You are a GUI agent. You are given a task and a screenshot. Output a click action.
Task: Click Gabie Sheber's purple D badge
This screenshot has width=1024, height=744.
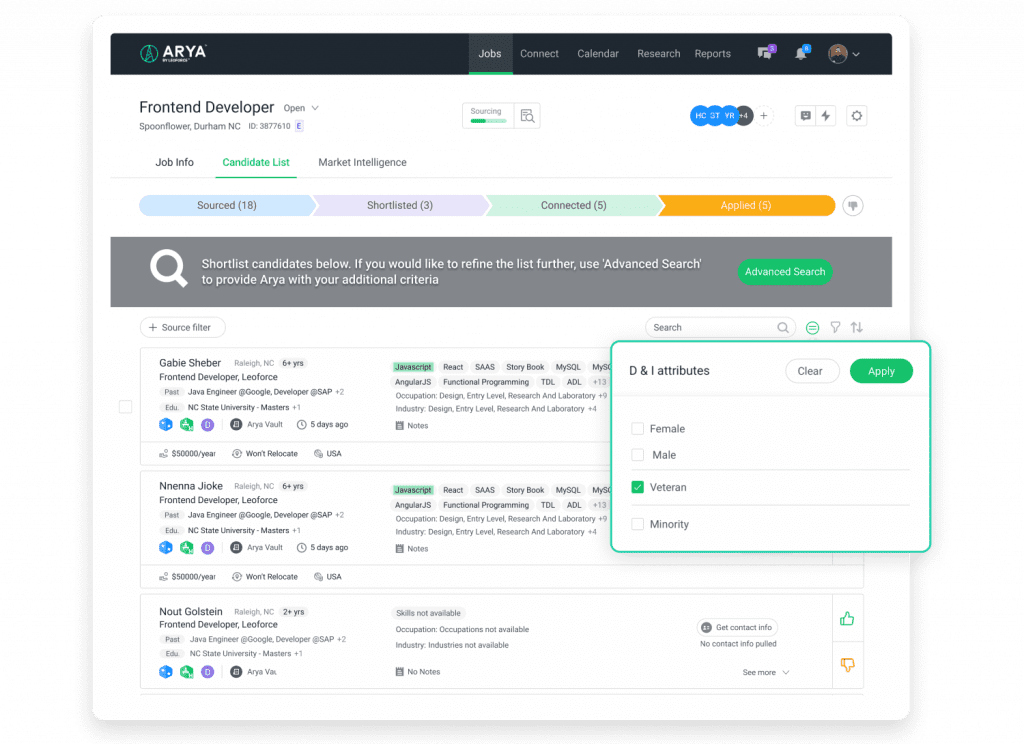click(x=208, y=425)
